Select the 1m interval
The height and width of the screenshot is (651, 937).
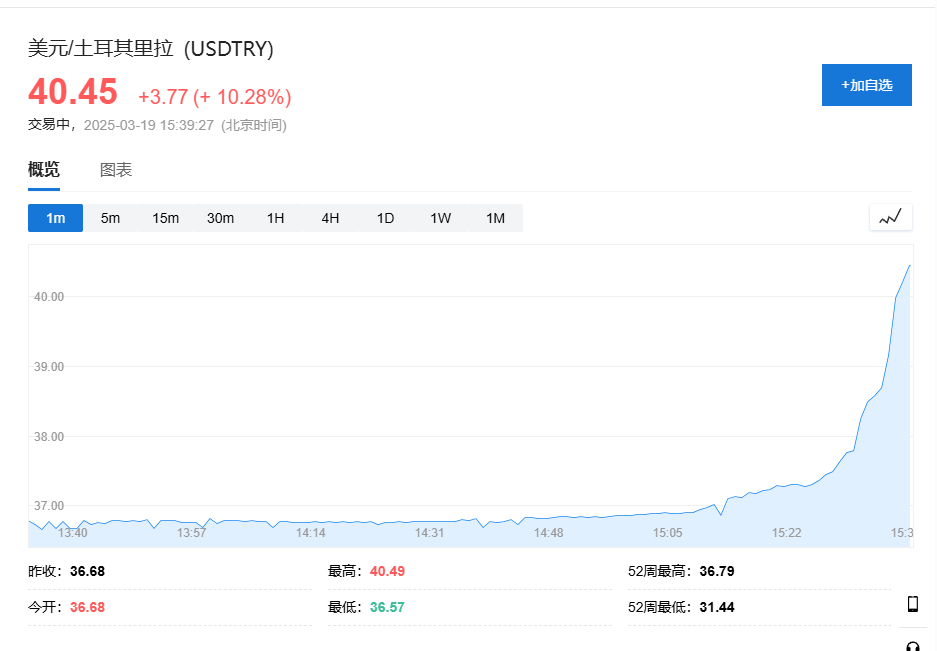(56, 218)
